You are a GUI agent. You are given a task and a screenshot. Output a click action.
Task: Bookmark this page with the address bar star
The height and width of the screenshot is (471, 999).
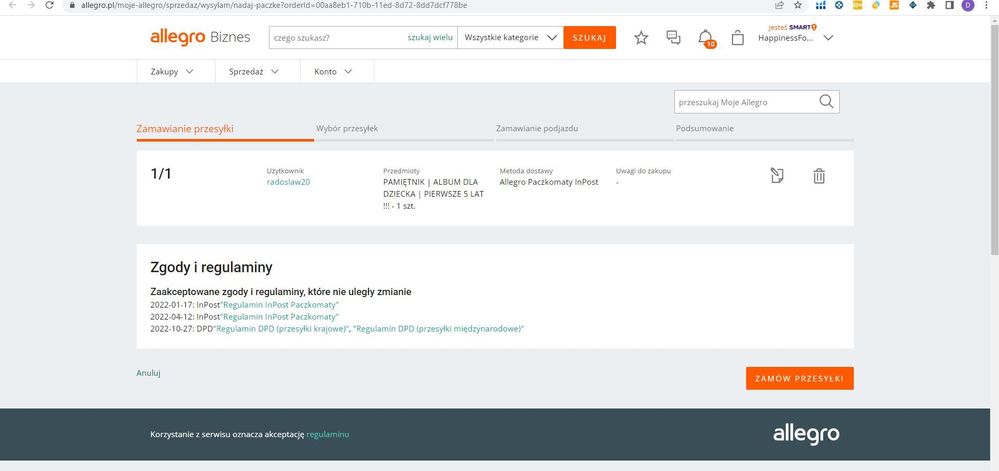(796, 5)
